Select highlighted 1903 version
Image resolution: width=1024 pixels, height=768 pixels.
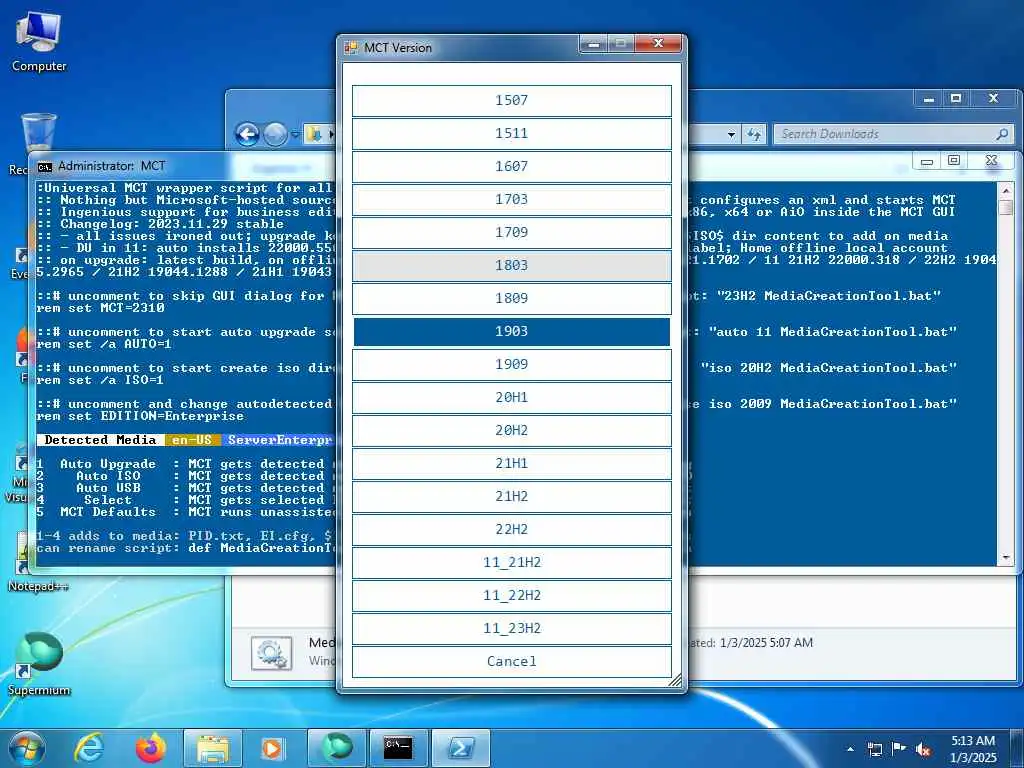511,331
